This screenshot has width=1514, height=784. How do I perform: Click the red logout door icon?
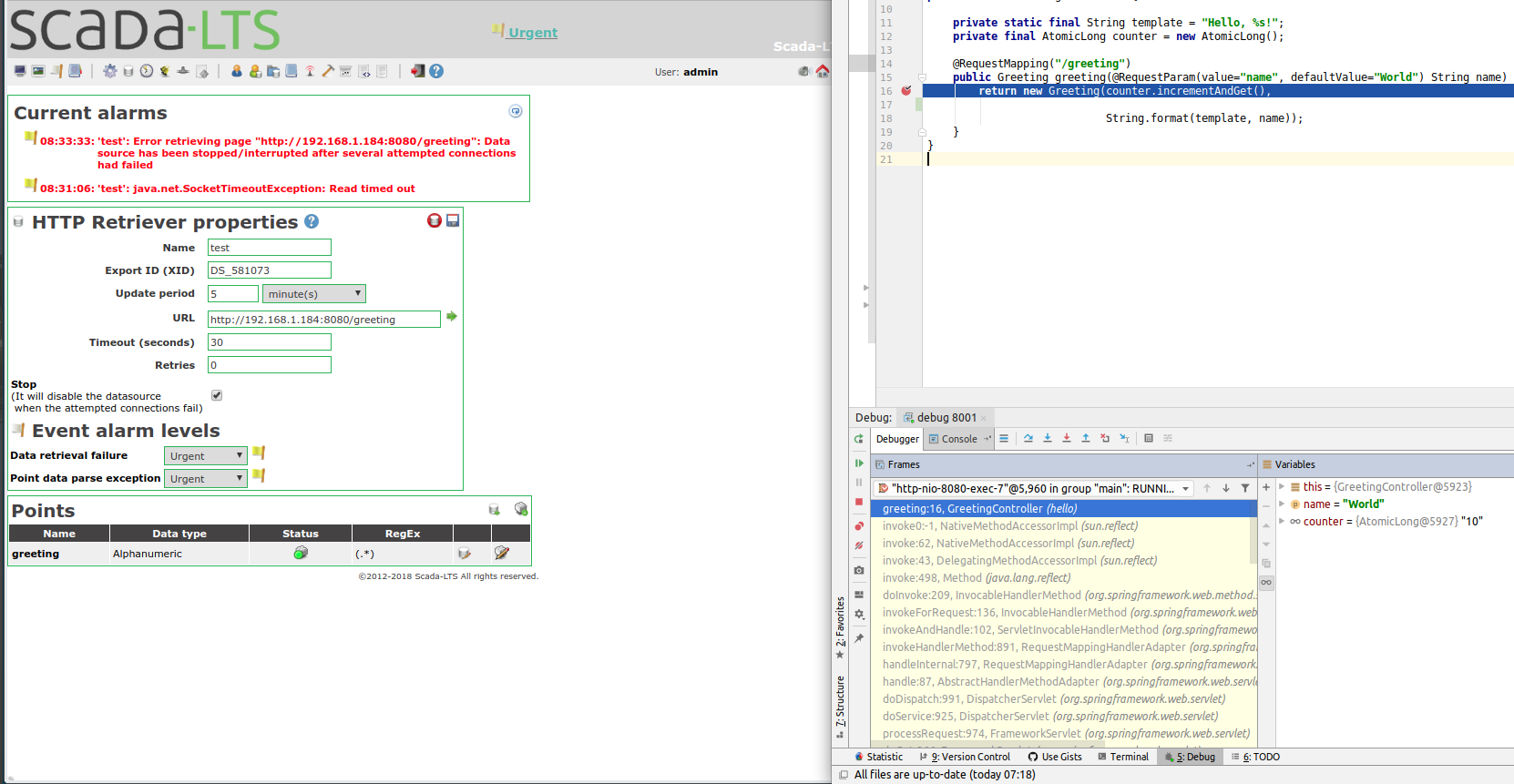417,71
